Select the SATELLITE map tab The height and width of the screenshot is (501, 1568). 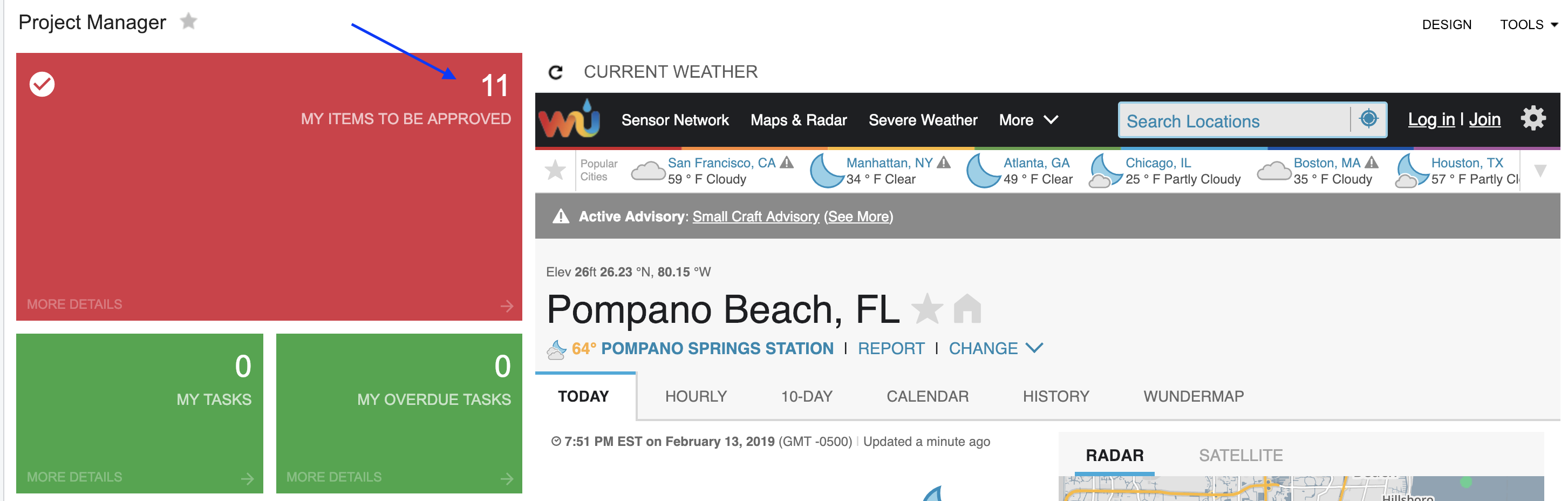[1240, 455]
